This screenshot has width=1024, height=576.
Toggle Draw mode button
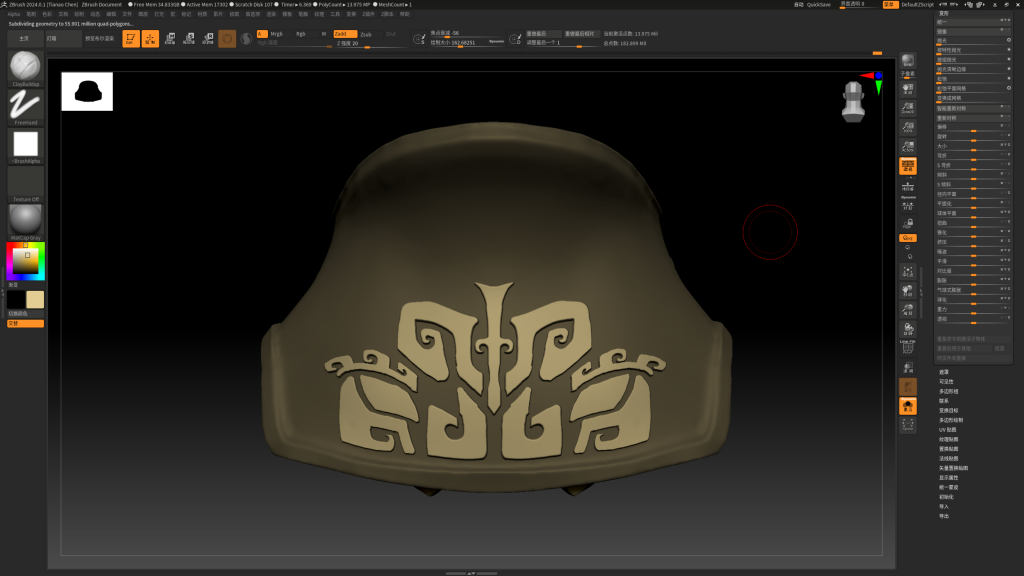pos(150,39)
